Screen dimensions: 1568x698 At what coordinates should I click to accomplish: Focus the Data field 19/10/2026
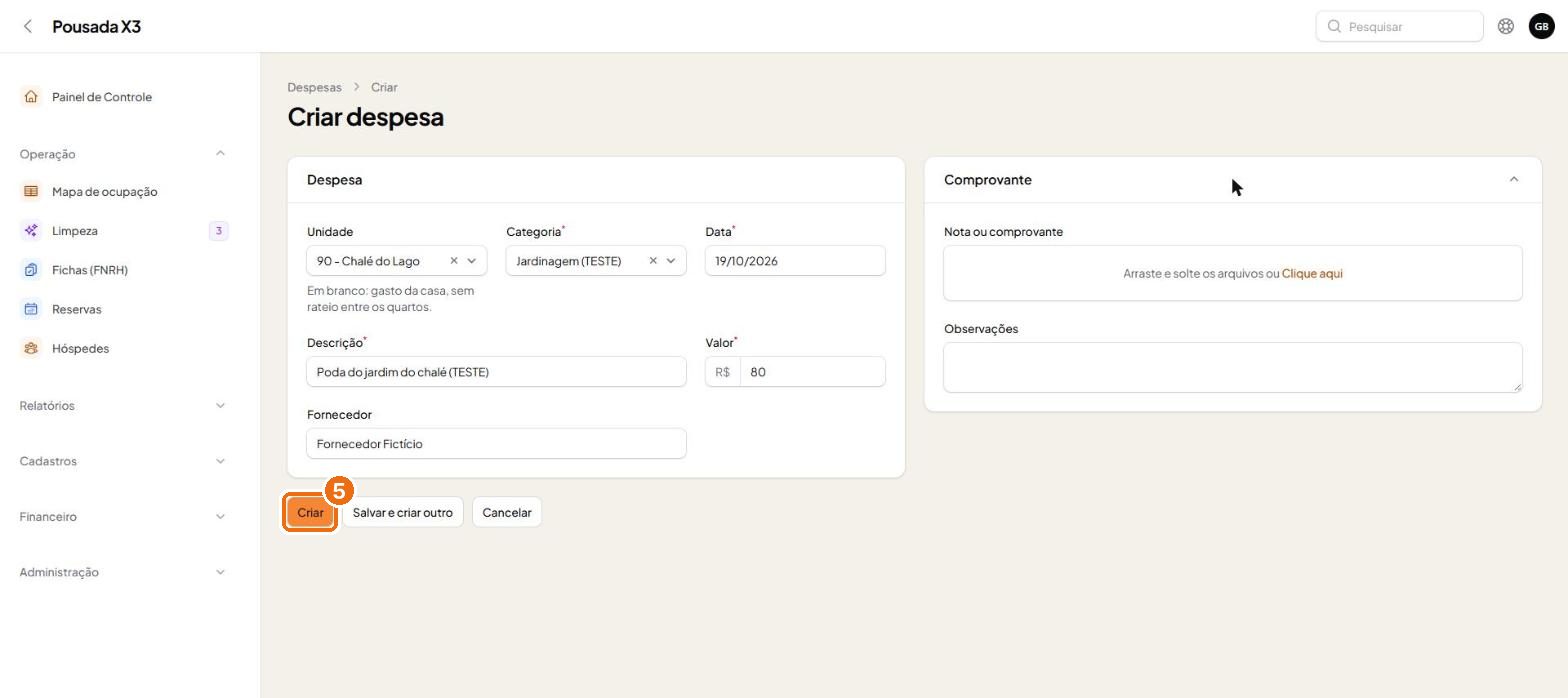pos(795,261)
